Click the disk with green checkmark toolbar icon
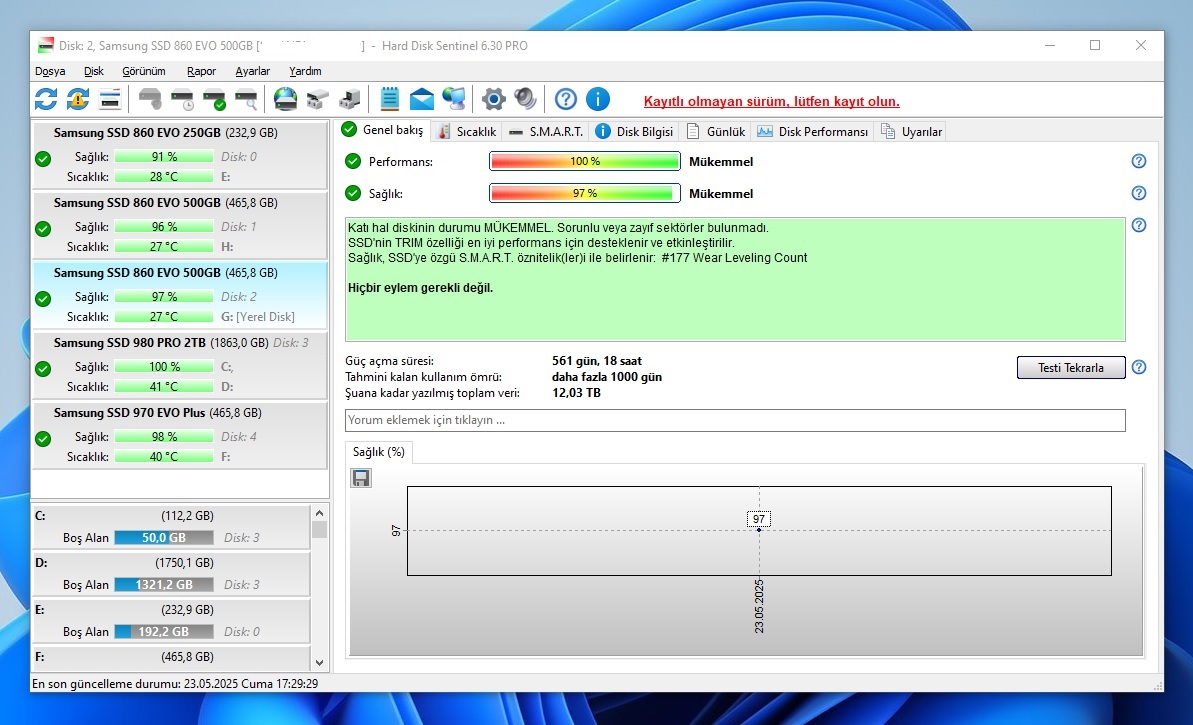 point(215,99)
